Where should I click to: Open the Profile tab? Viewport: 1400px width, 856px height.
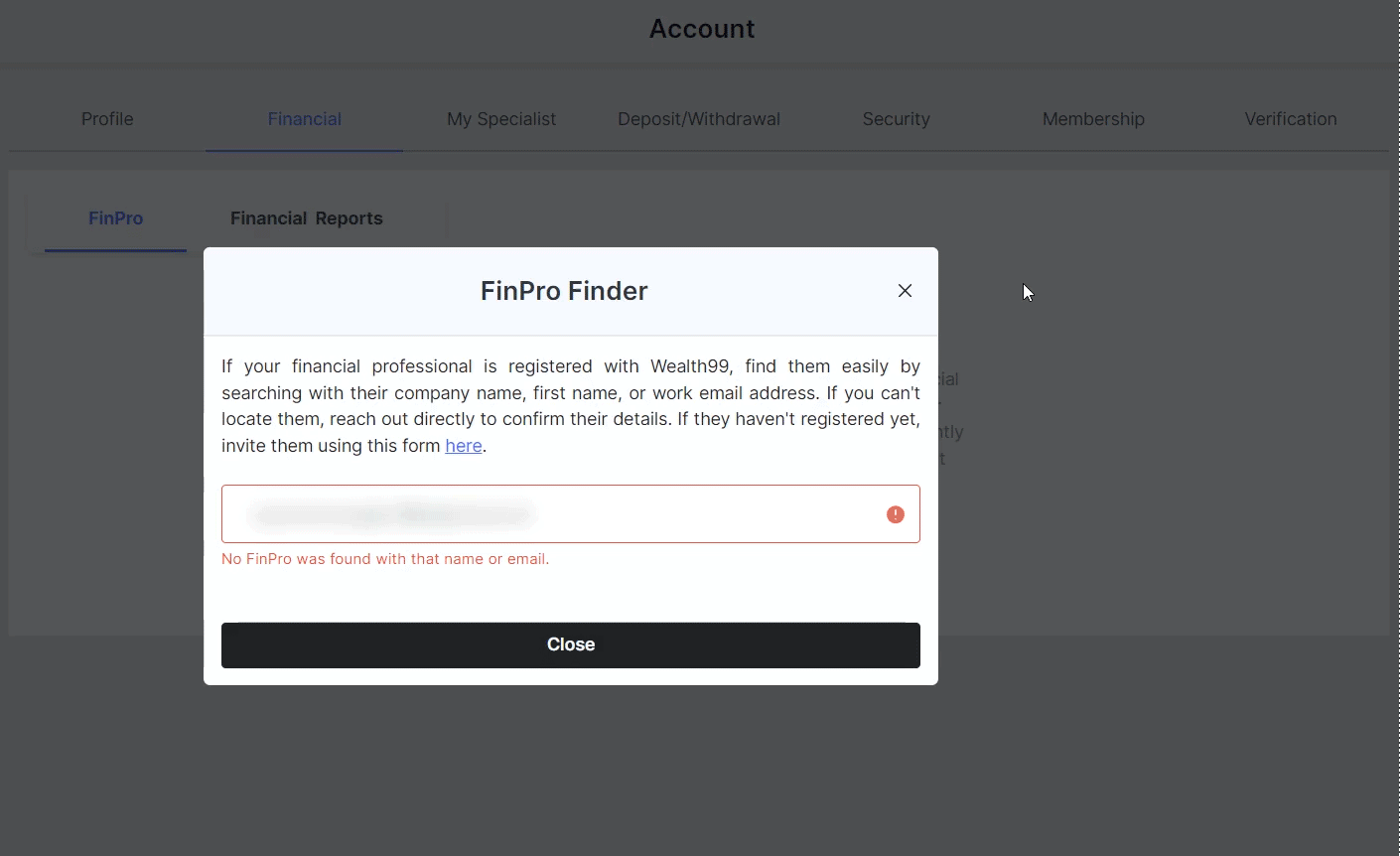pos(107,119)
